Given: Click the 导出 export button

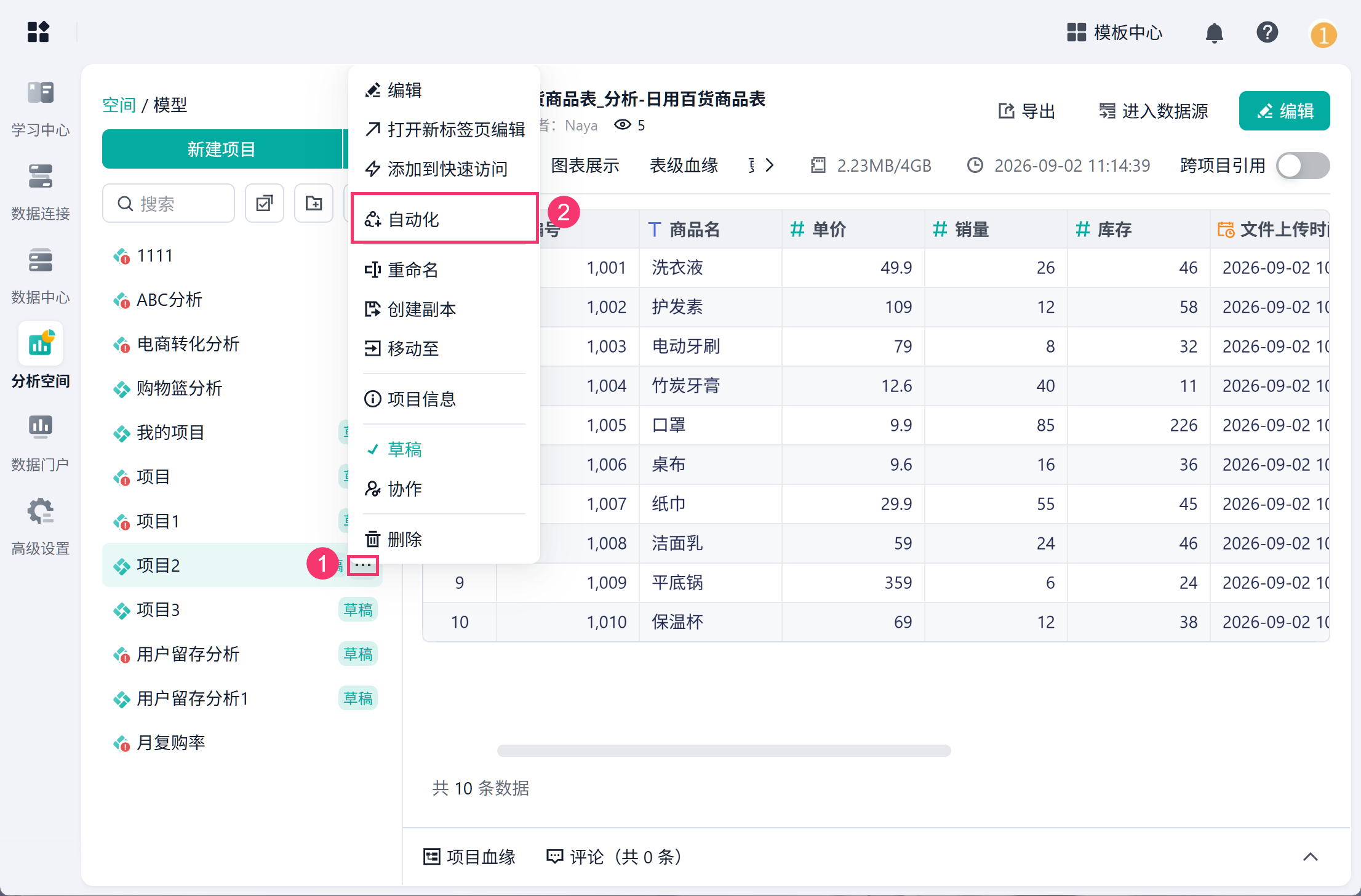Looking at the screenshot, I should pos(1026,111).
